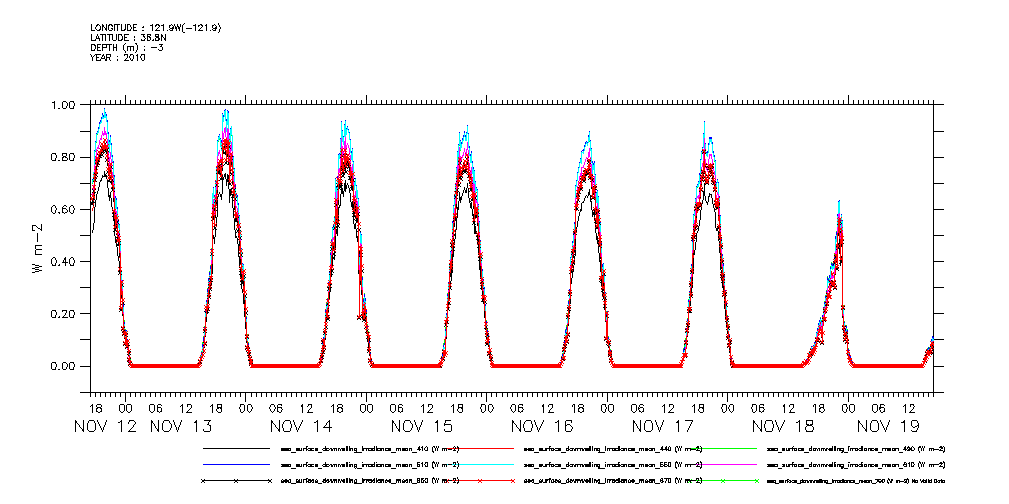Click the legend label beside the cyan line
Viewport: 1009px width, 504px height.
(613, 464)
